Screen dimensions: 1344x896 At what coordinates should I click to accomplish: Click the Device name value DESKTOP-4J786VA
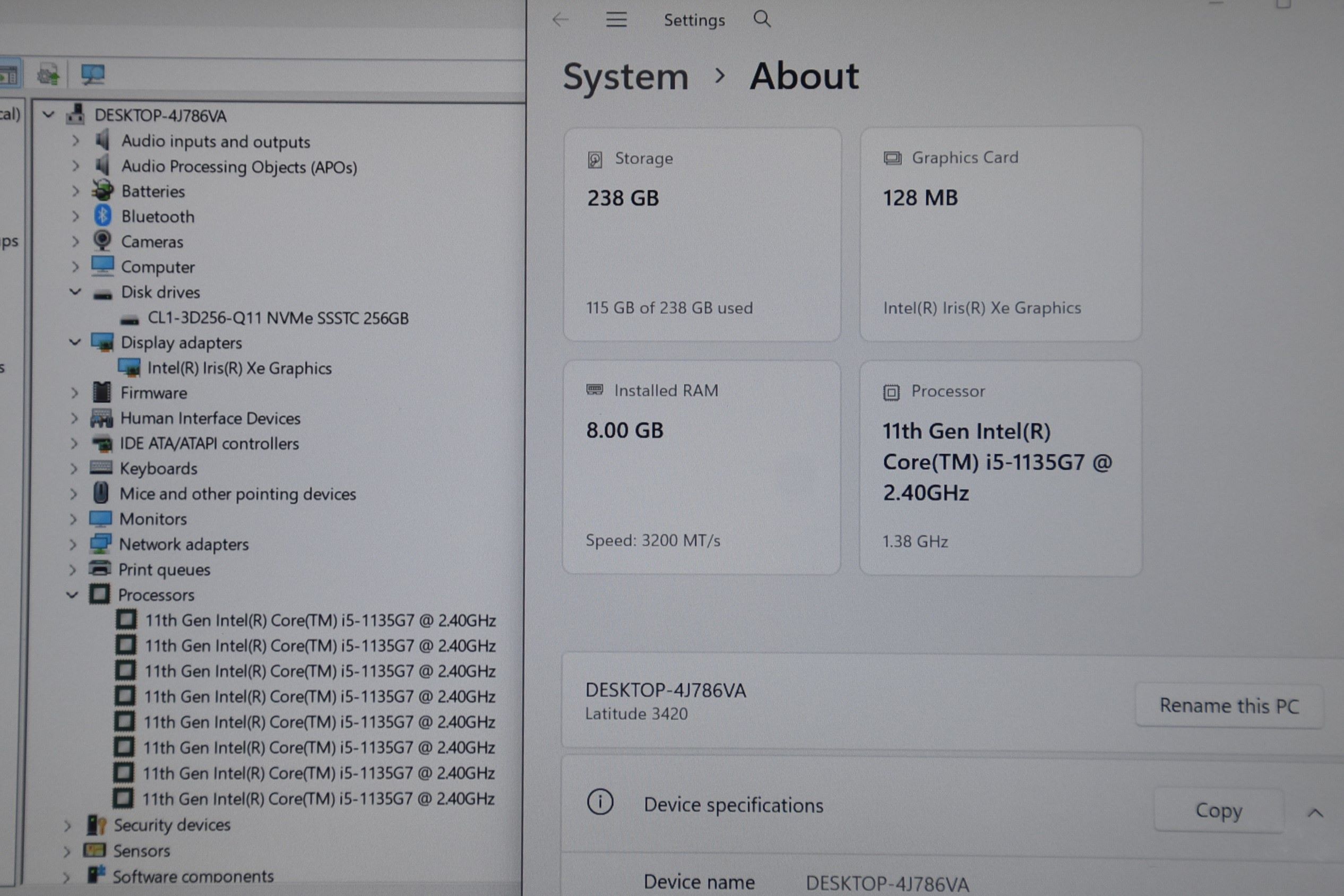click(887, 884)
